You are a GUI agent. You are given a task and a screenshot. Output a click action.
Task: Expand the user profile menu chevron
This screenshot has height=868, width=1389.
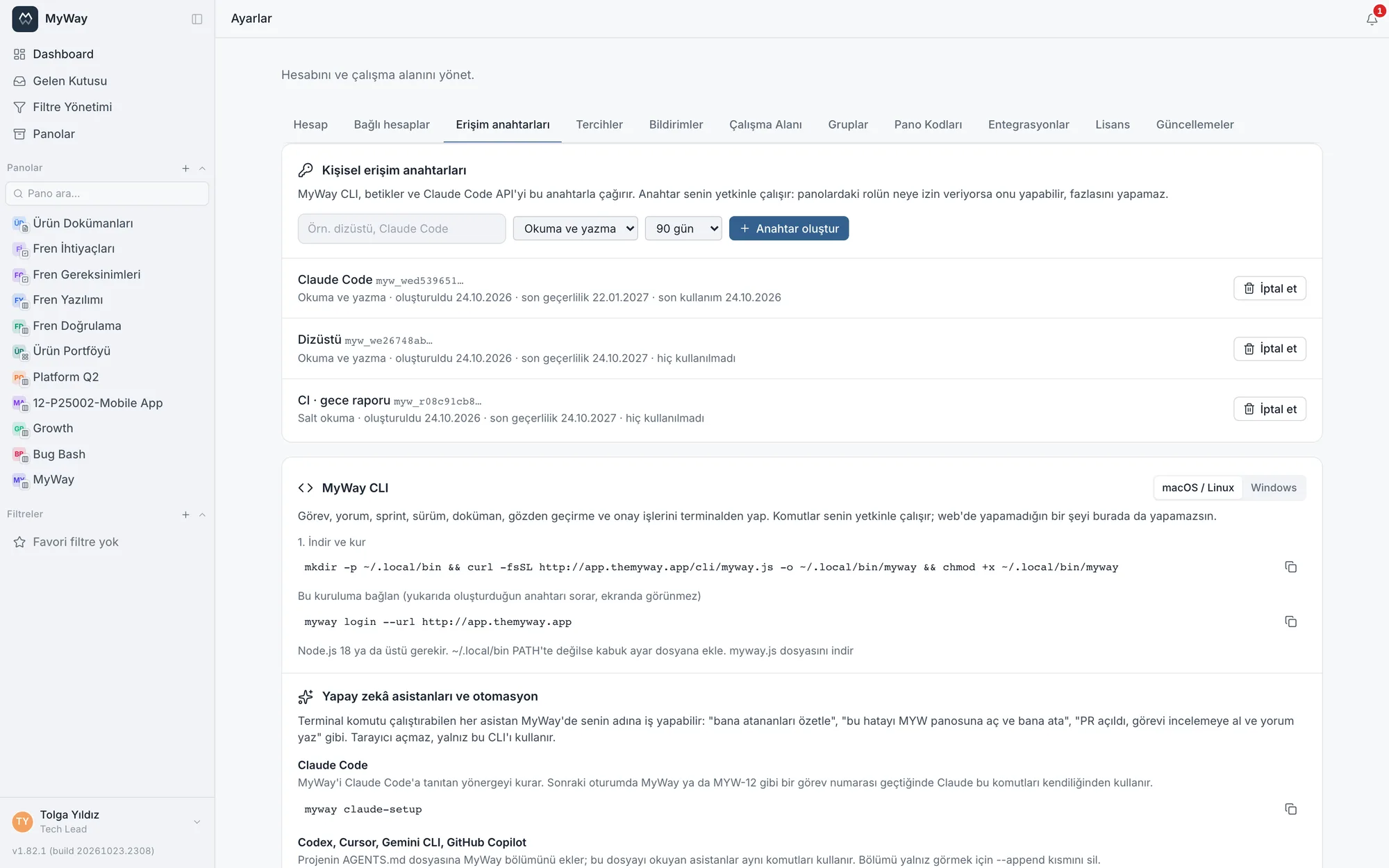pyautogui.click(x=197, y=822)
